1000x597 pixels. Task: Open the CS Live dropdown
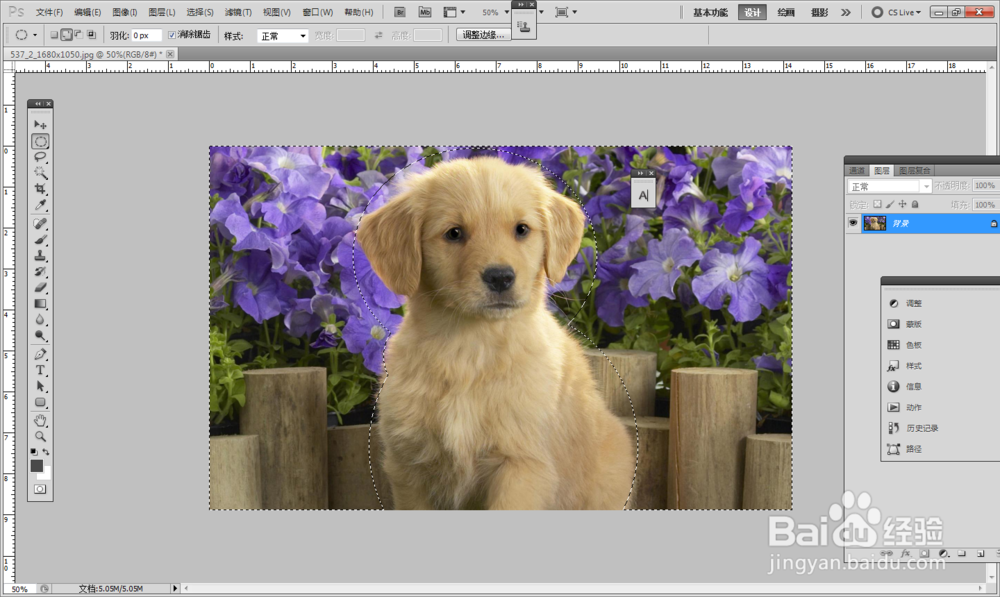click(x=897, y=12)
